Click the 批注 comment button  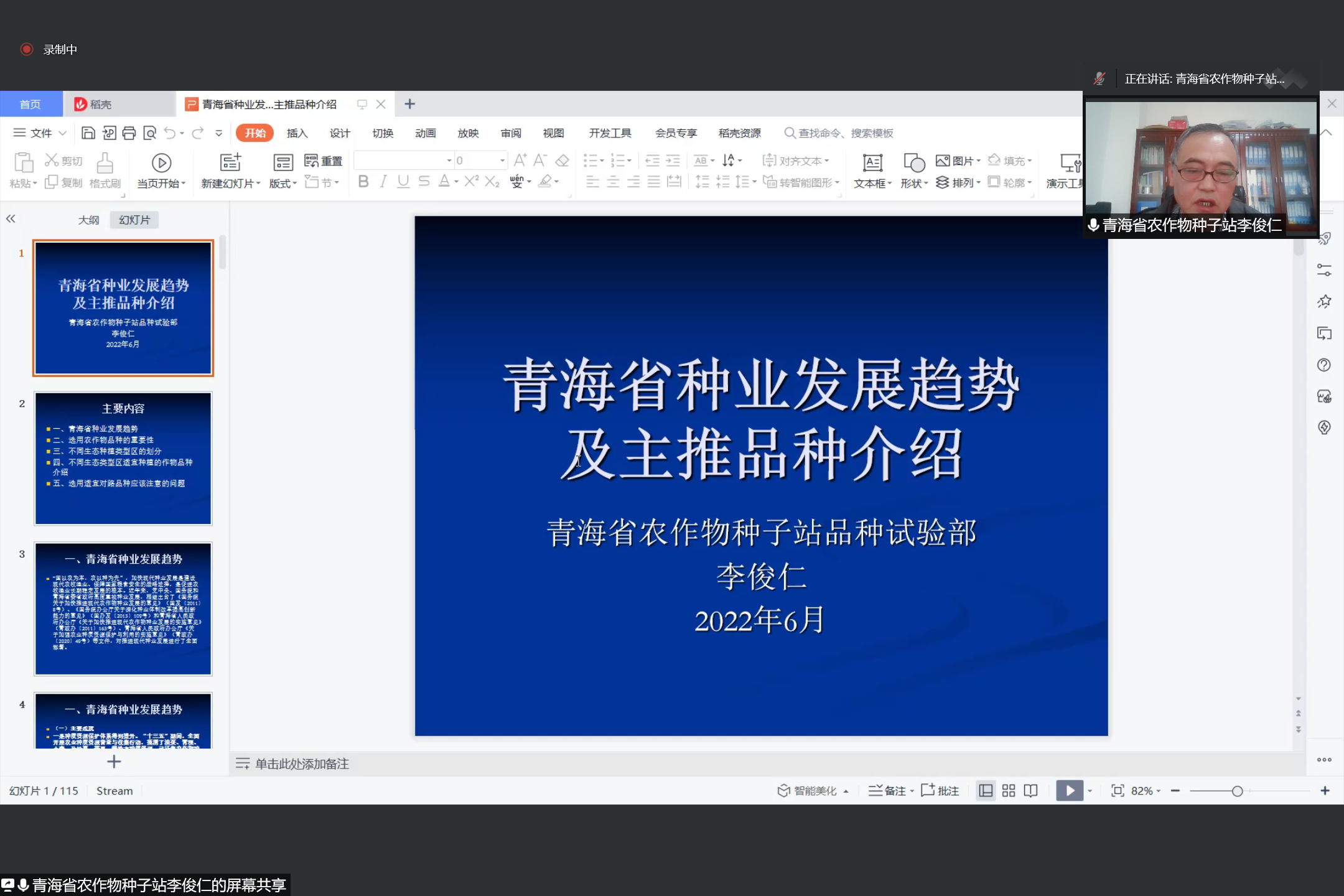click(940, 790)
